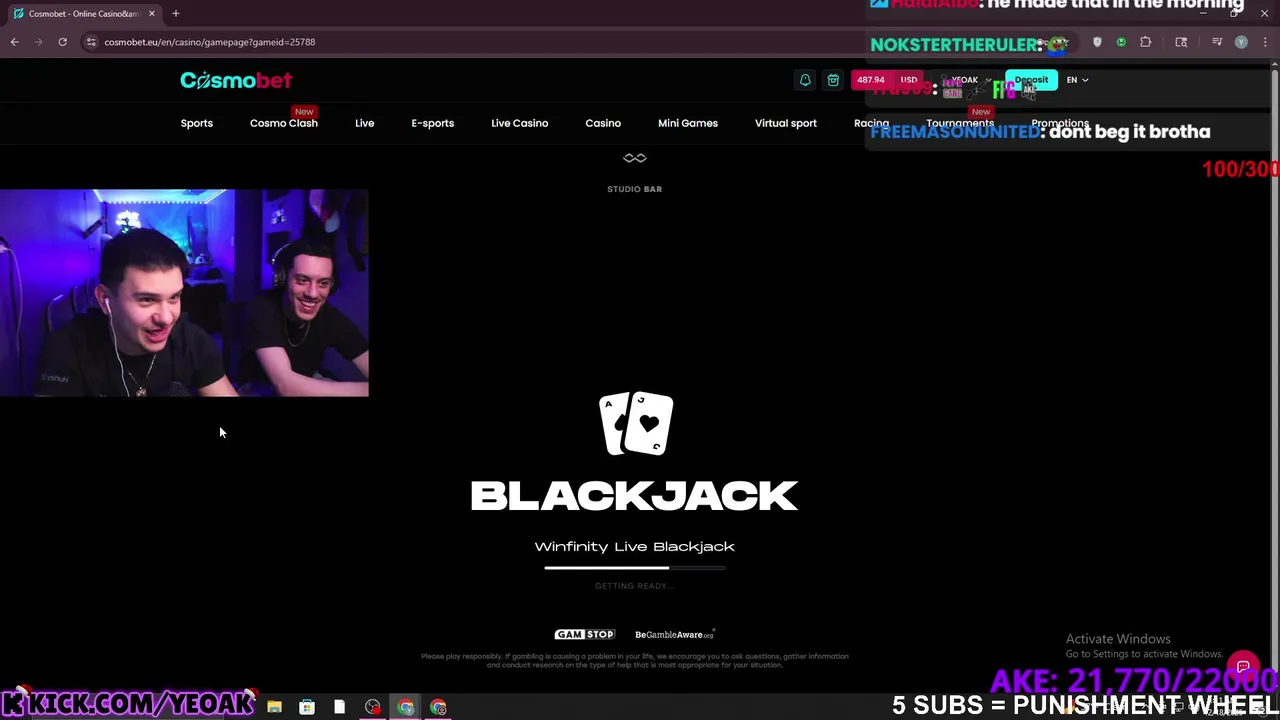Open the Sports menu
Screen dimensions: 1280x720
197,123
